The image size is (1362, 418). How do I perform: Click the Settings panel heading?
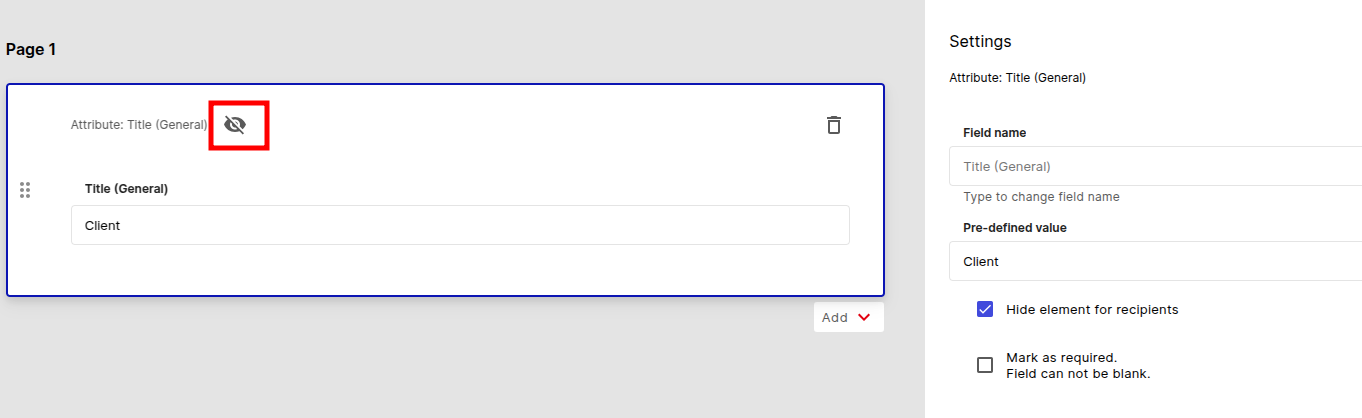(980, 41)
